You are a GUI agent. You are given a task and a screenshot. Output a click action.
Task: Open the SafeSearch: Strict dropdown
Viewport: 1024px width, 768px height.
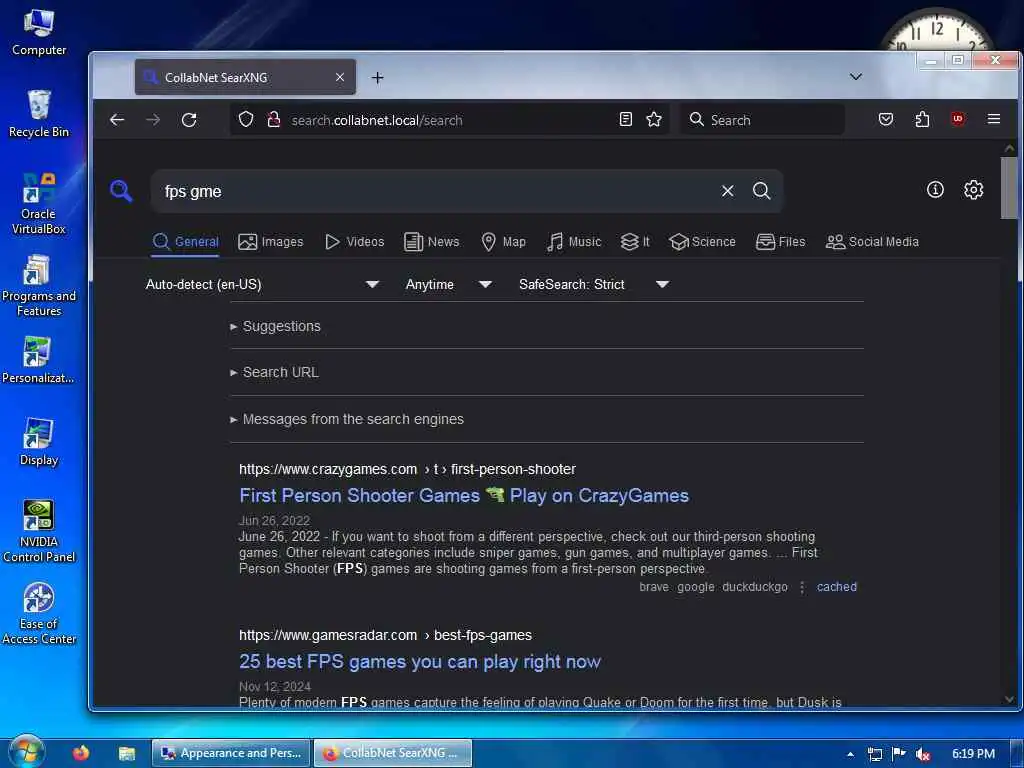594,284
